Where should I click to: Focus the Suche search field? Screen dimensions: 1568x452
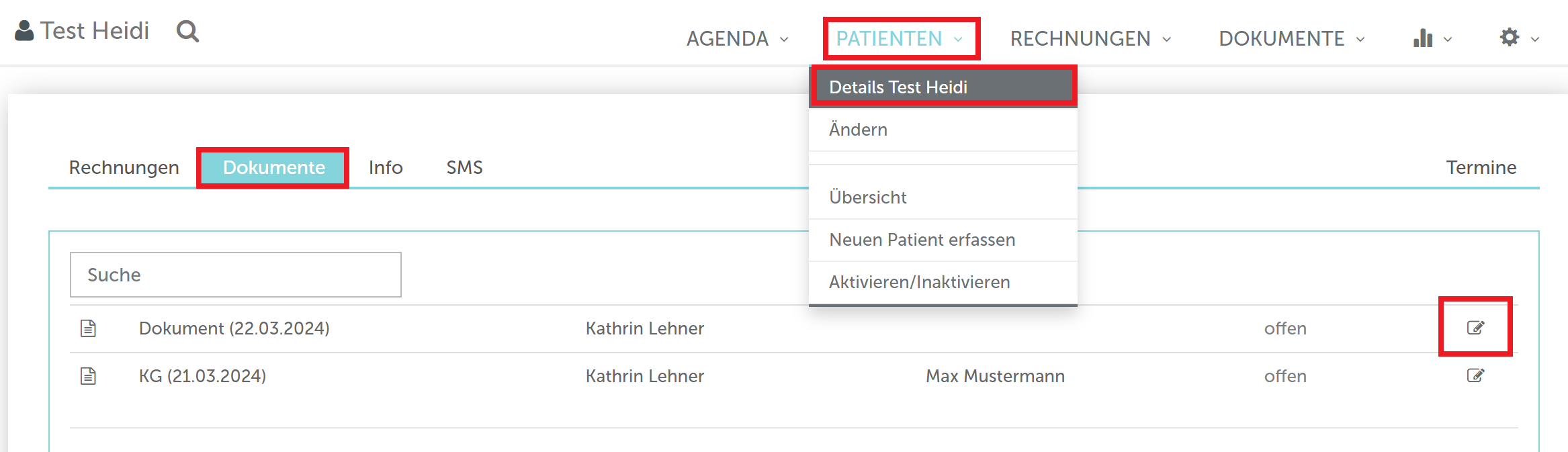[x=236, y=275]
